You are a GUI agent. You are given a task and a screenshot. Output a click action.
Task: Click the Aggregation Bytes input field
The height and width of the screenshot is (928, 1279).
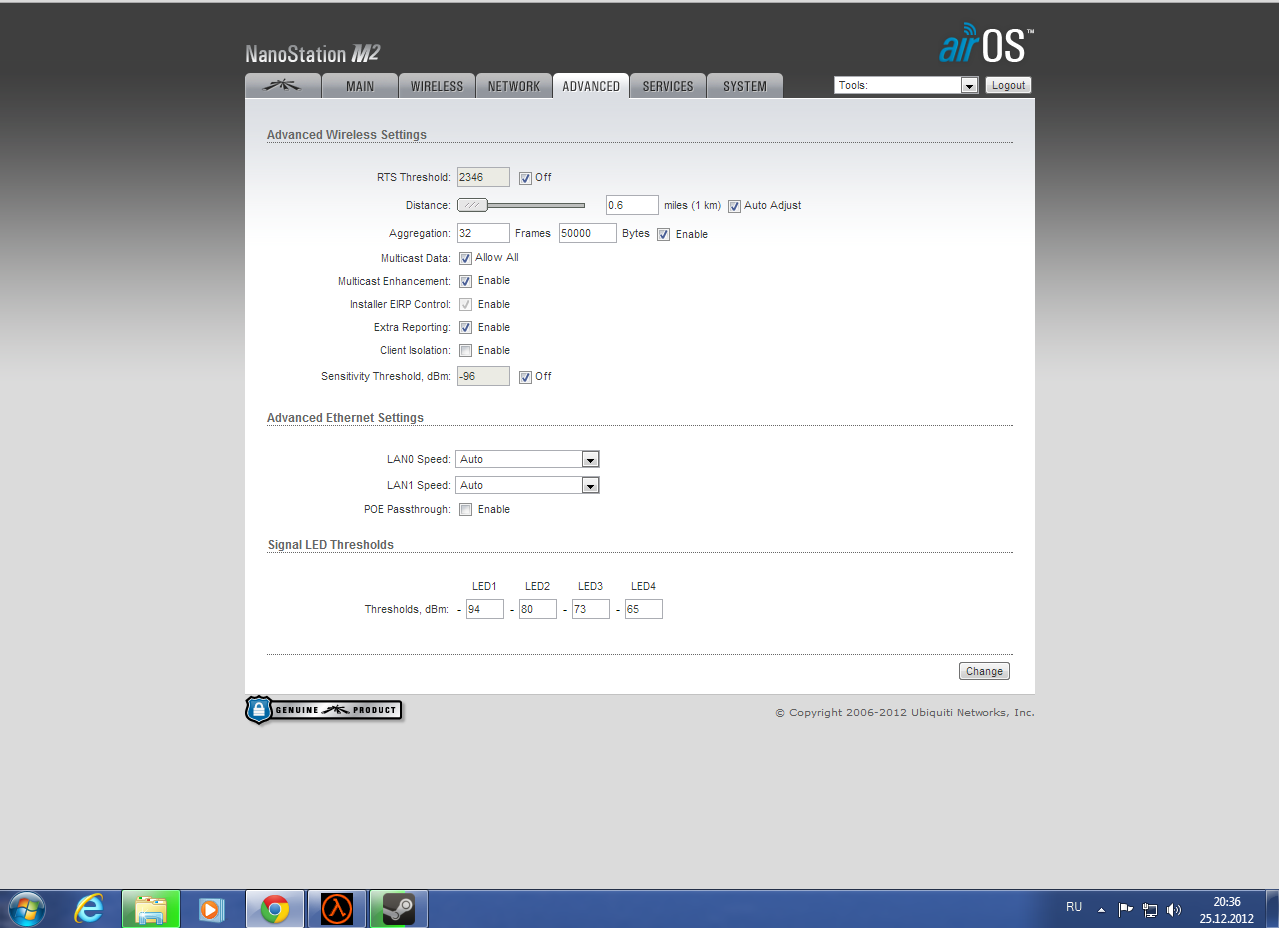pyautogui.click(x=587, y=233)
